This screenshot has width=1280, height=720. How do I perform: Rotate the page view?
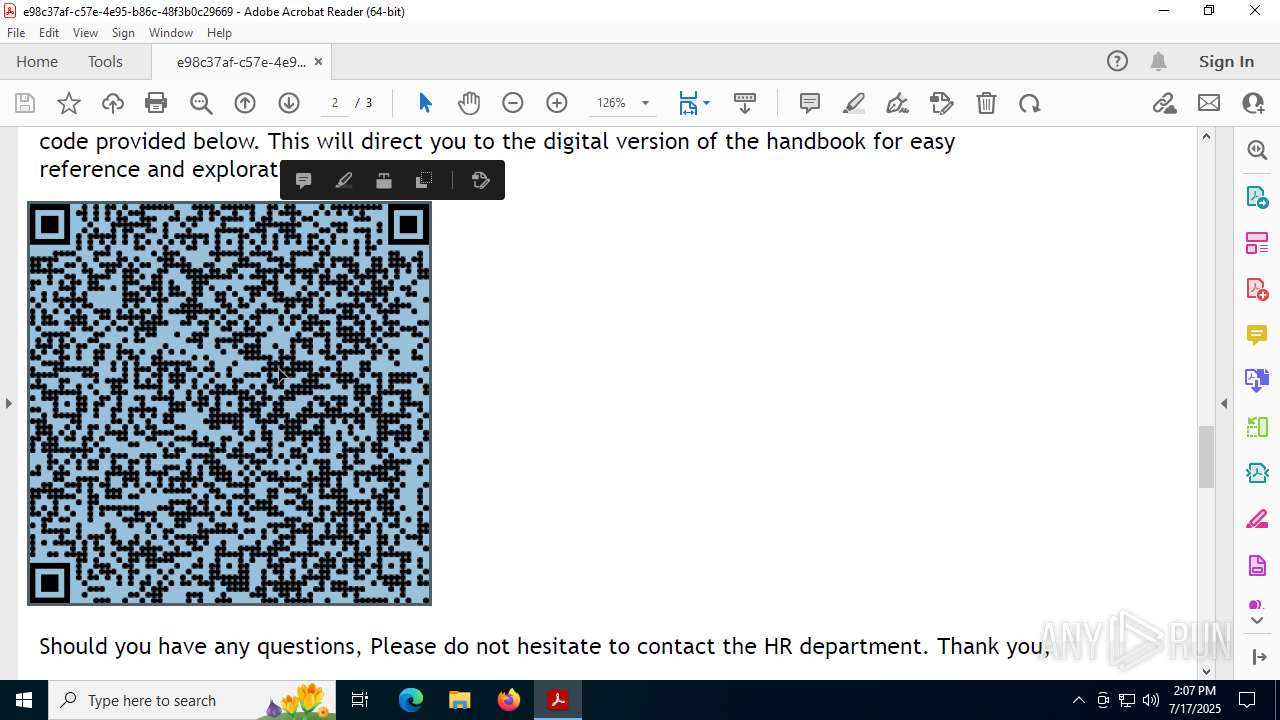pos(1030,103)
